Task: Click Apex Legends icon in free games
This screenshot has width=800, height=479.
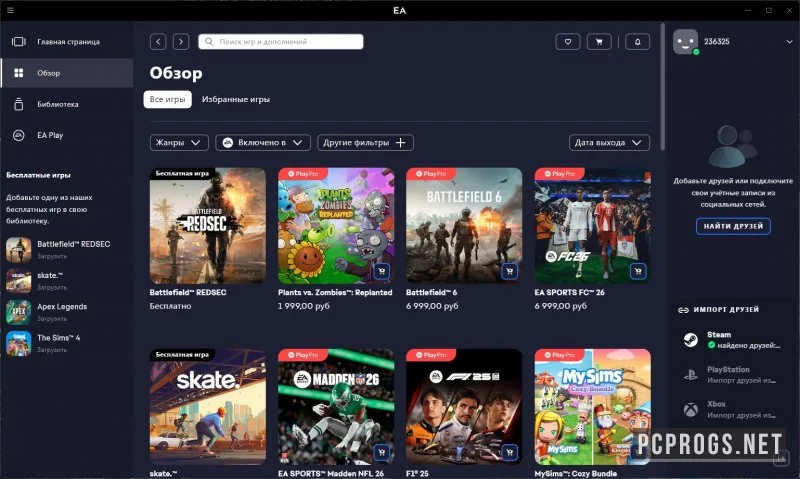Action: click(x=18, y=312)
